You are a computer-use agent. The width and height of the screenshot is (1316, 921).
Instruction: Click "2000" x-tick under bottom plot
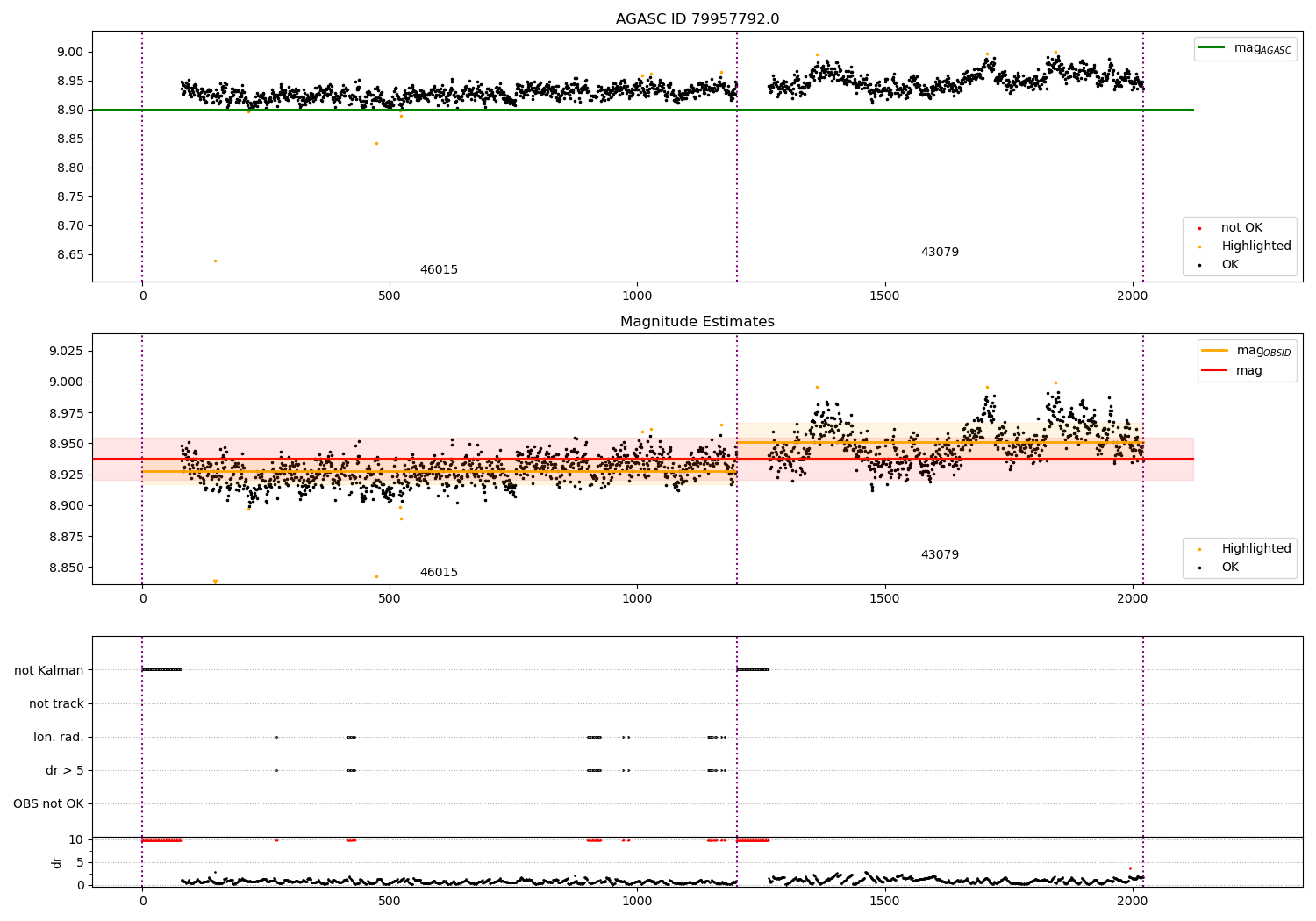point(1132,901)
